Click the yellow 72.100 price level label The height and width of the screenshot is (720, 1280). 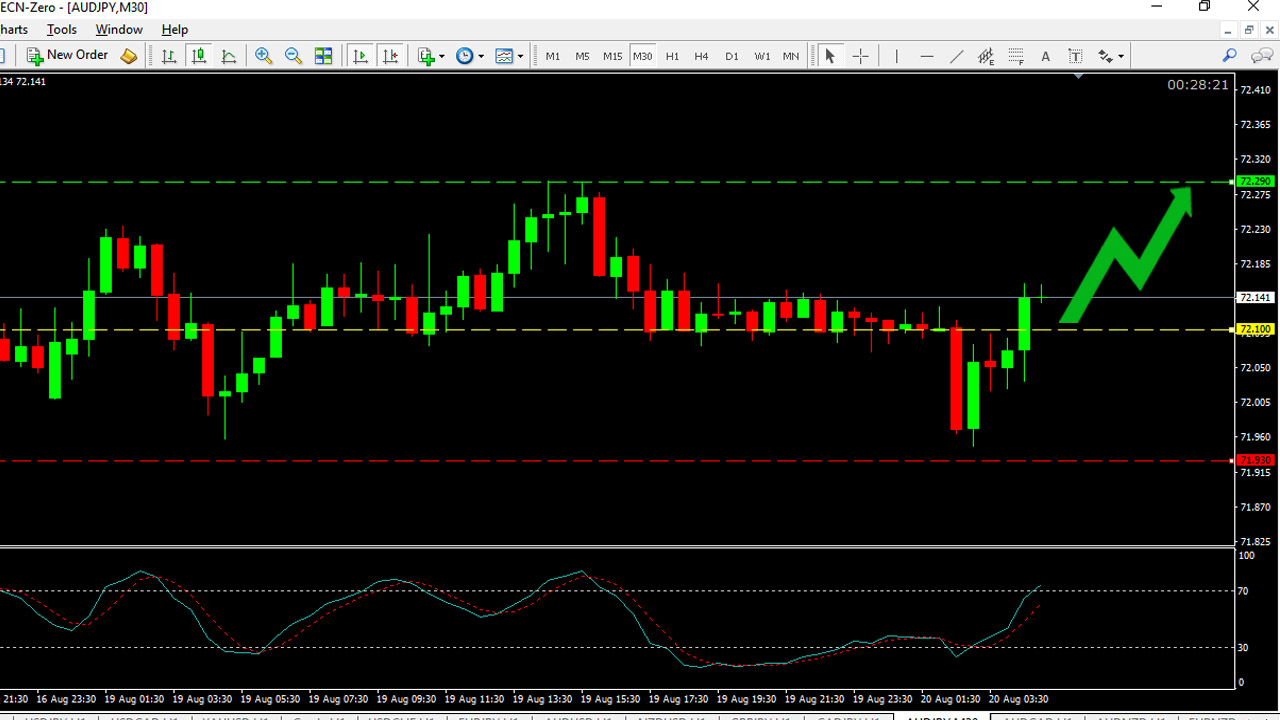click(1255, 329)
